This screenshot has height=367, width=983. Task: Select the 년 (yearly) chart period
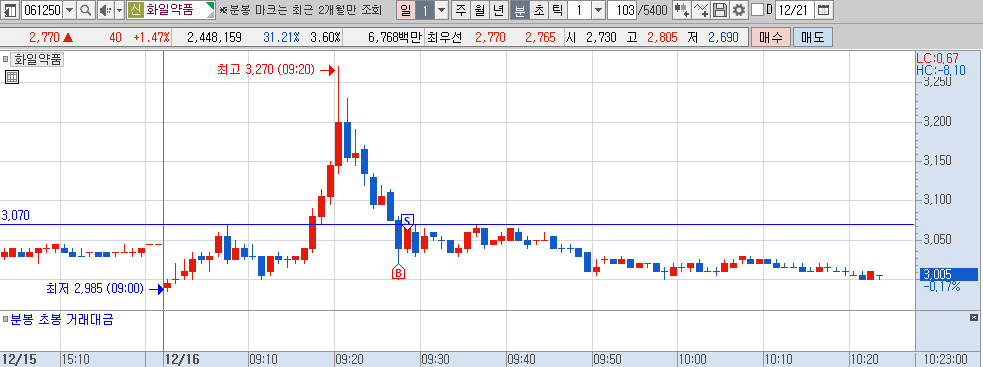pos(499,10)
